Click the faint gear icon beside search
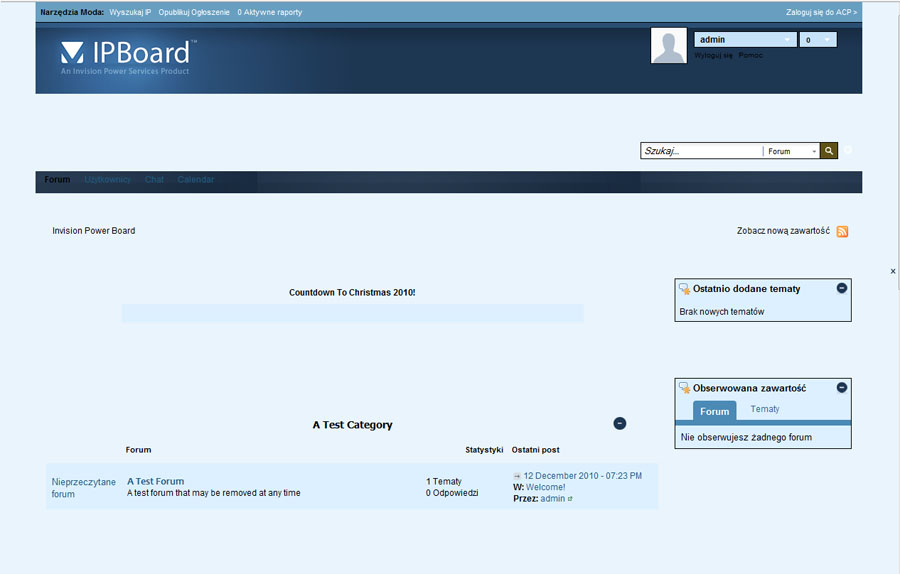Viewport: 900px width, 574px height. [848, 151]
